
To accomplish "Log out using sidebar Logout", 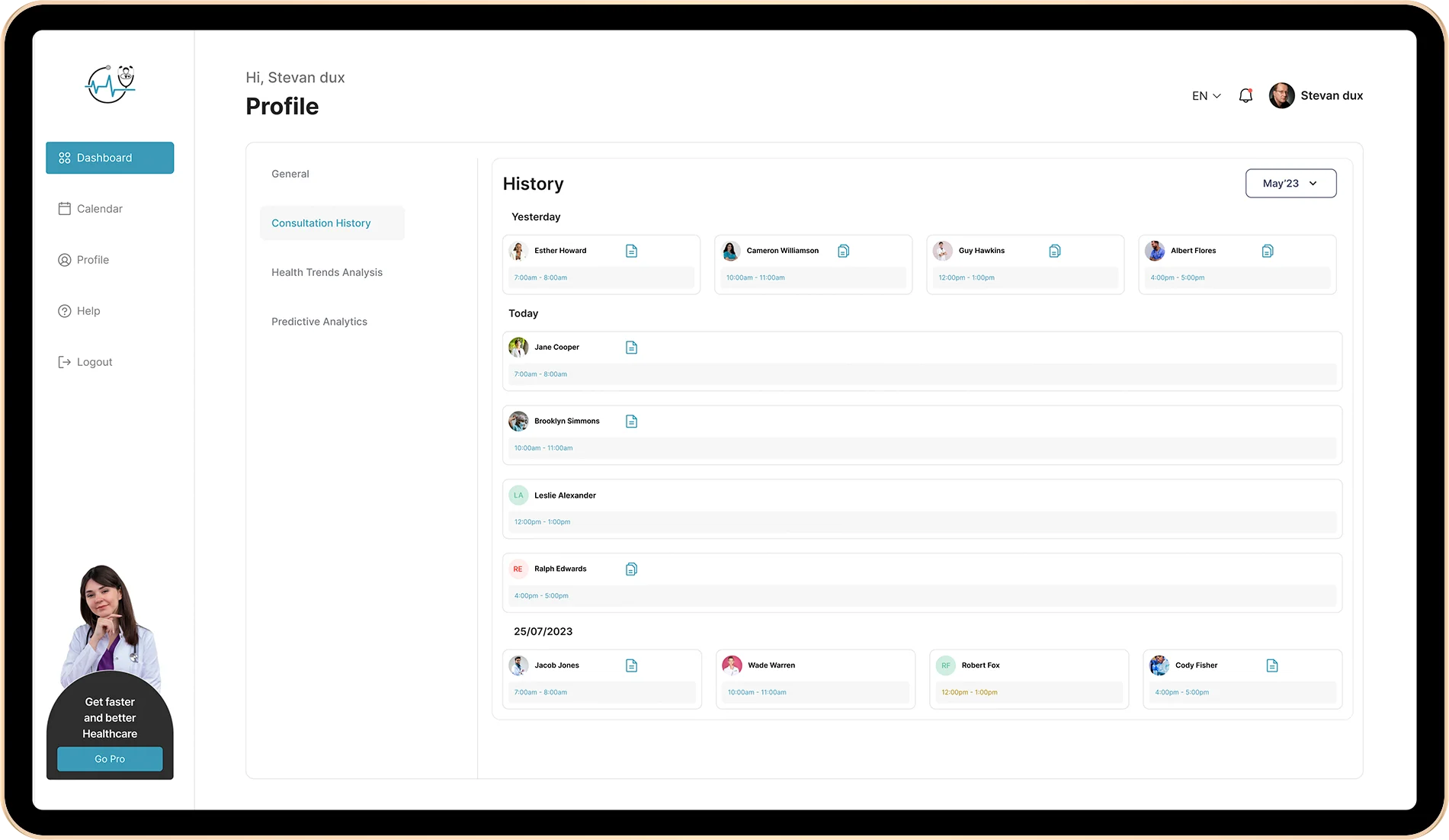I will coord(94,362).
